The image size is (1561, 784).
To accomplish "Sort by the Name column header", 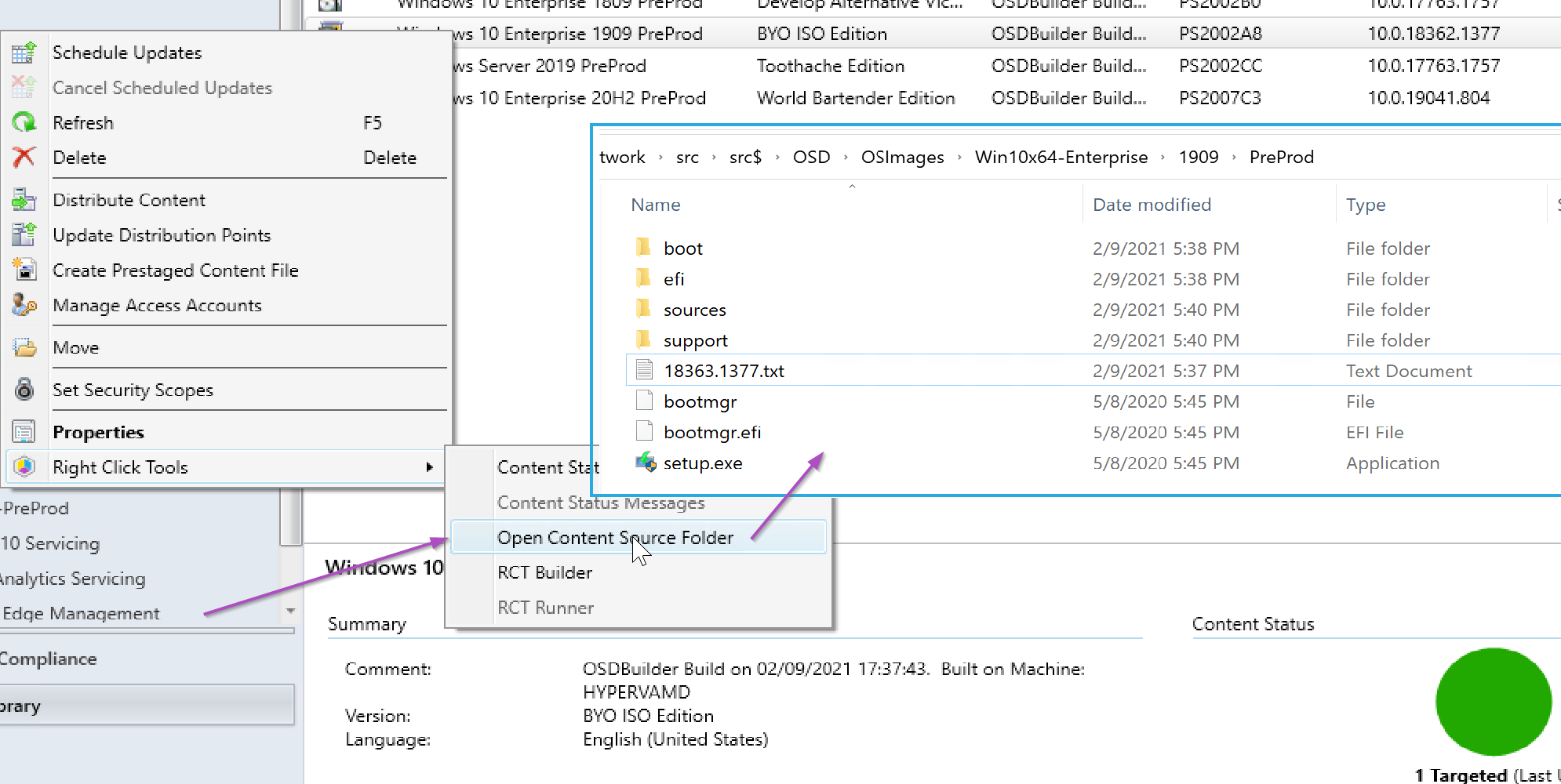I will coord(656,205).
